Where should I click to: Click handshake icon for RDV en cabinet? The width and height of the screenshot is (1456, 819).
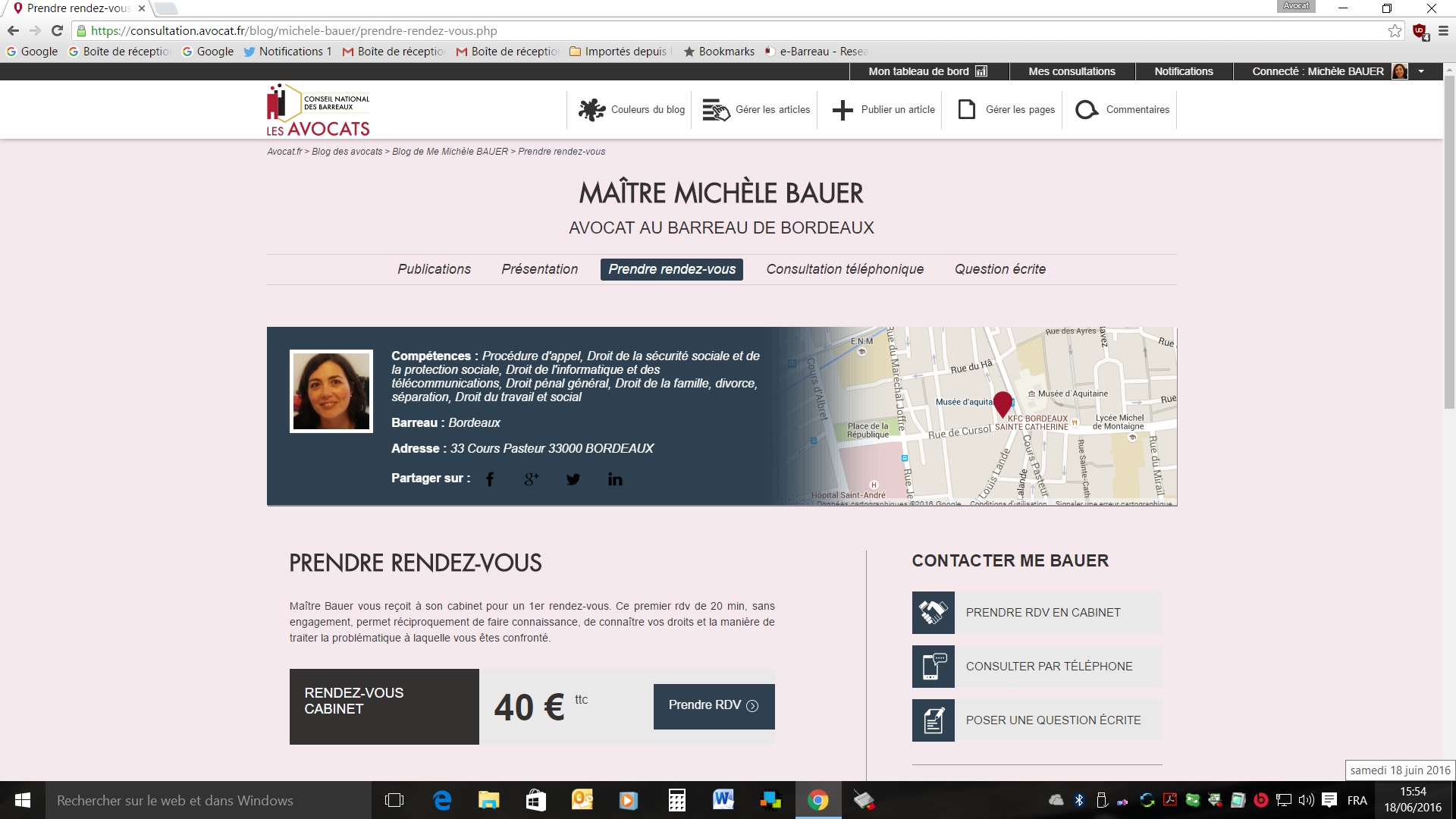934,613
